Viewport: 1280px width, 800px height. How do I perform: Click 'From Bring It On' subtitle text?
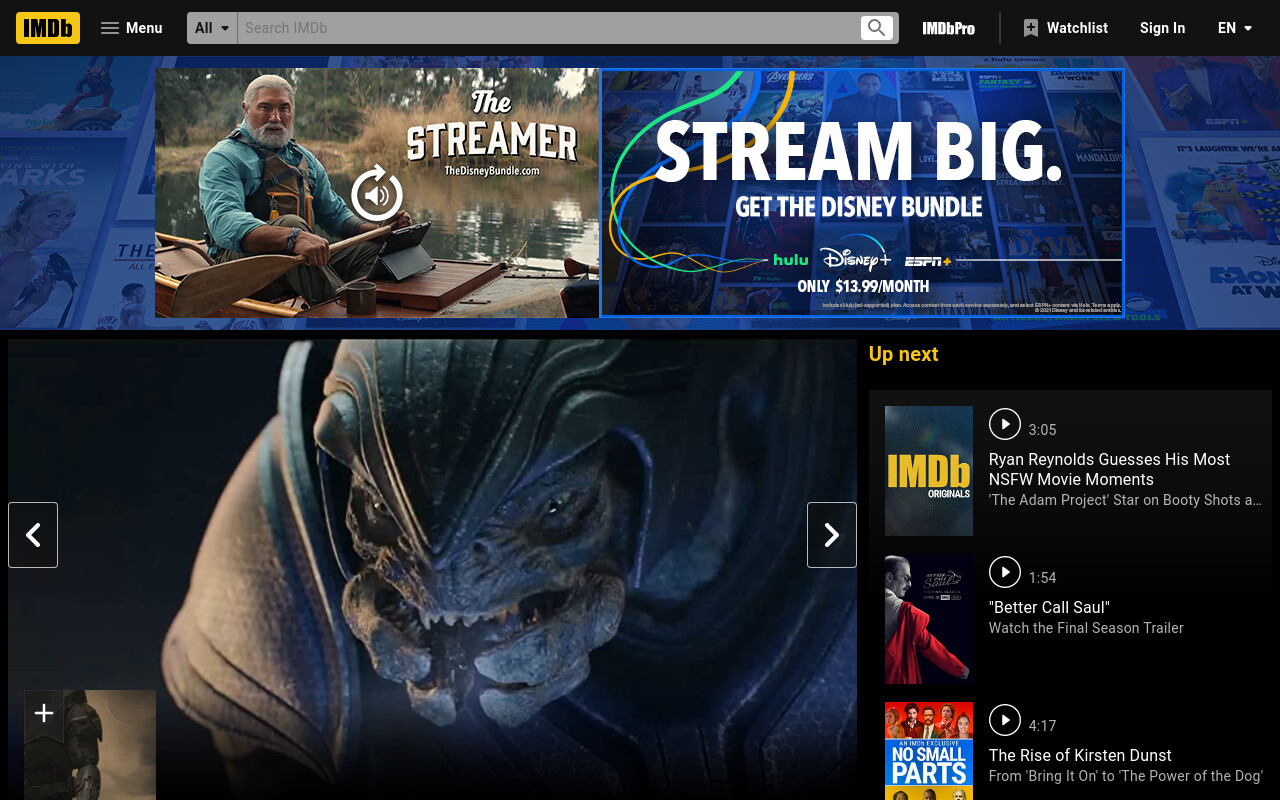click(x=1126, y=776)
